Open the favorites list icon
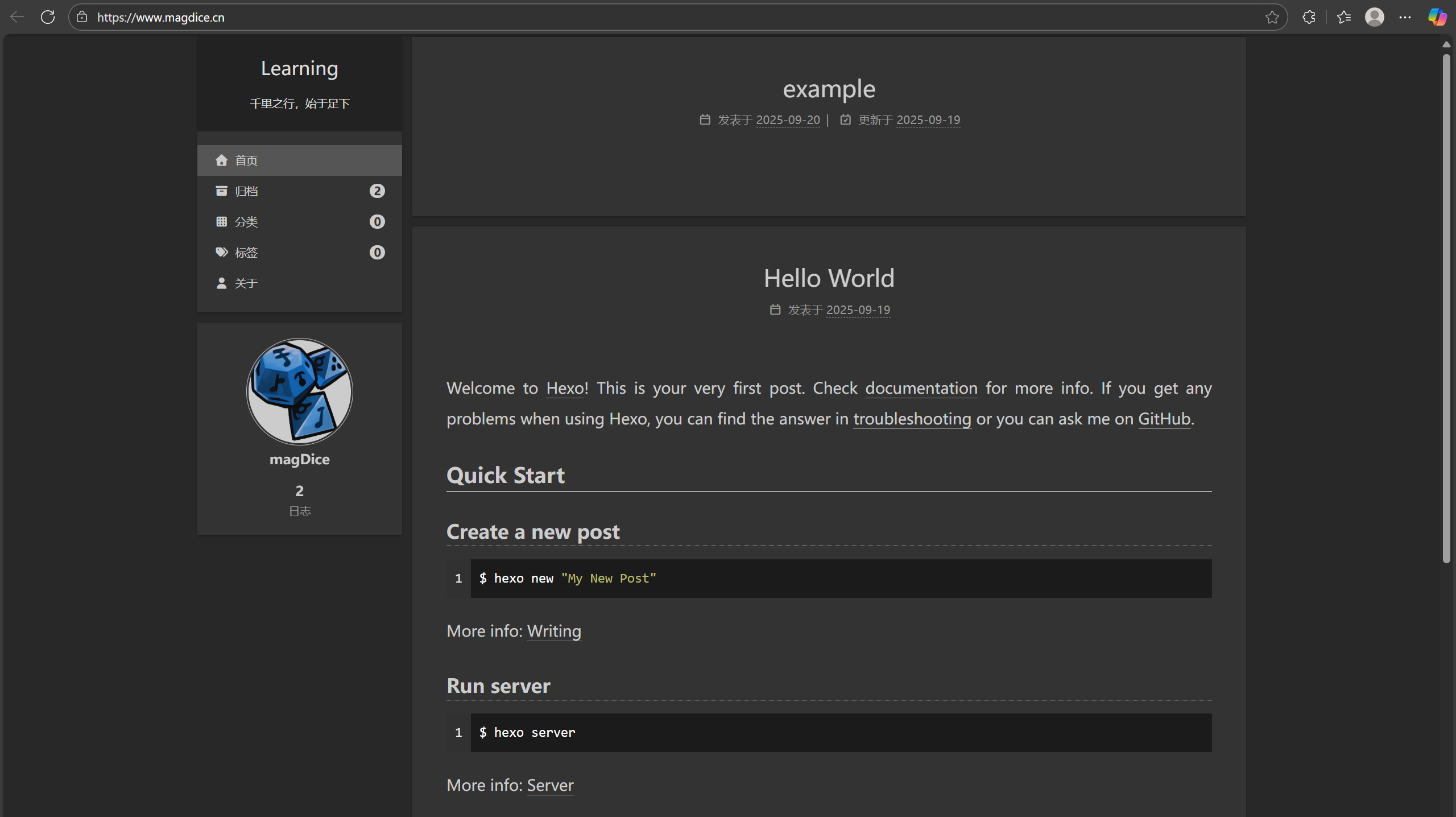This screenshot has width=1456, height=817. (x=1344, y=17)
